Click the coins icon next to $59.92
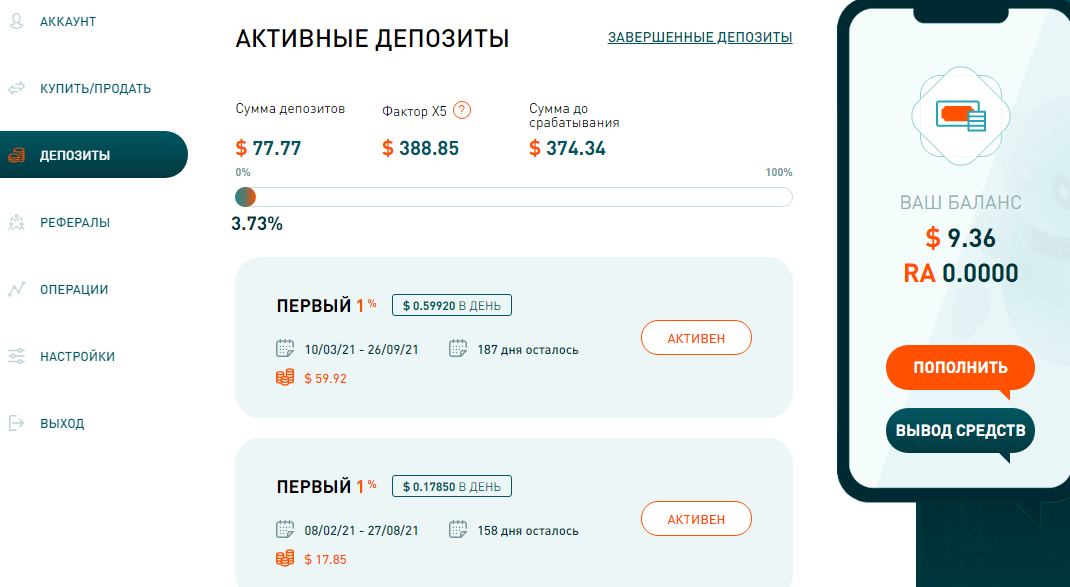The image size is (1070, 587). [x=284, y=378]
